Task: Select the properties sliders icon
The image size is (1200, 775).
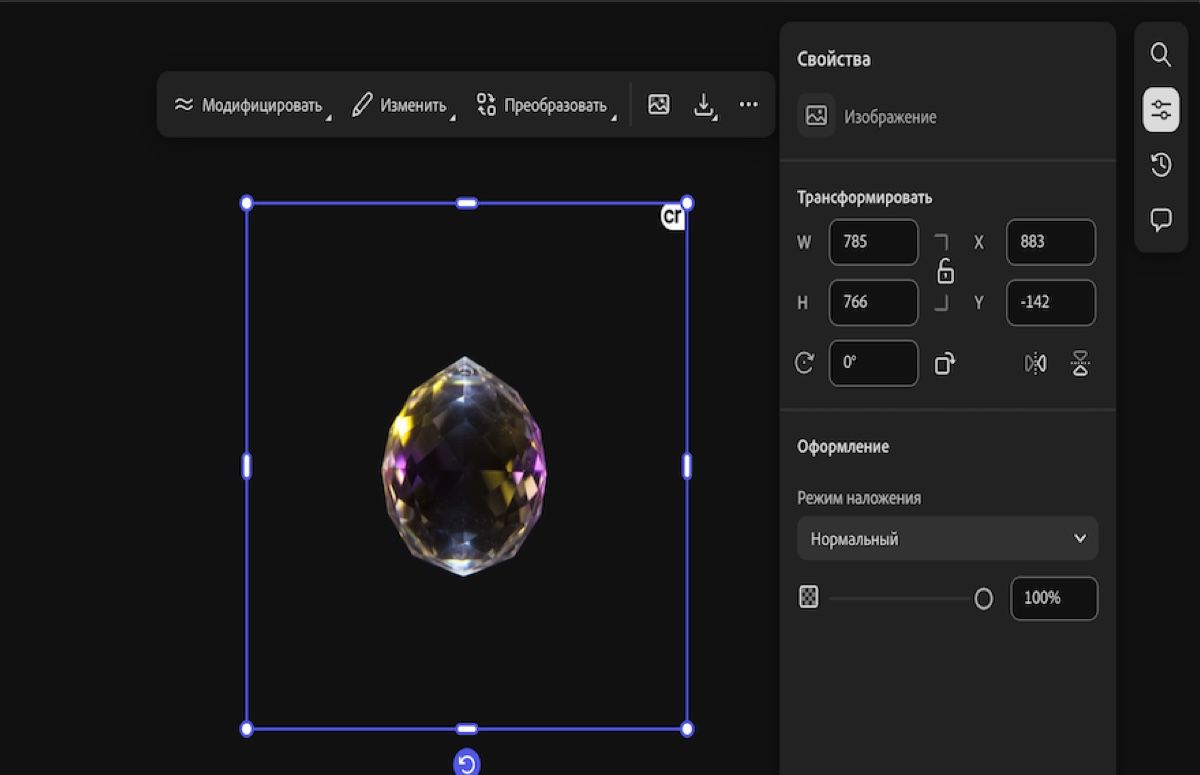Action: pyautogui.click(x=1160, y=110)
